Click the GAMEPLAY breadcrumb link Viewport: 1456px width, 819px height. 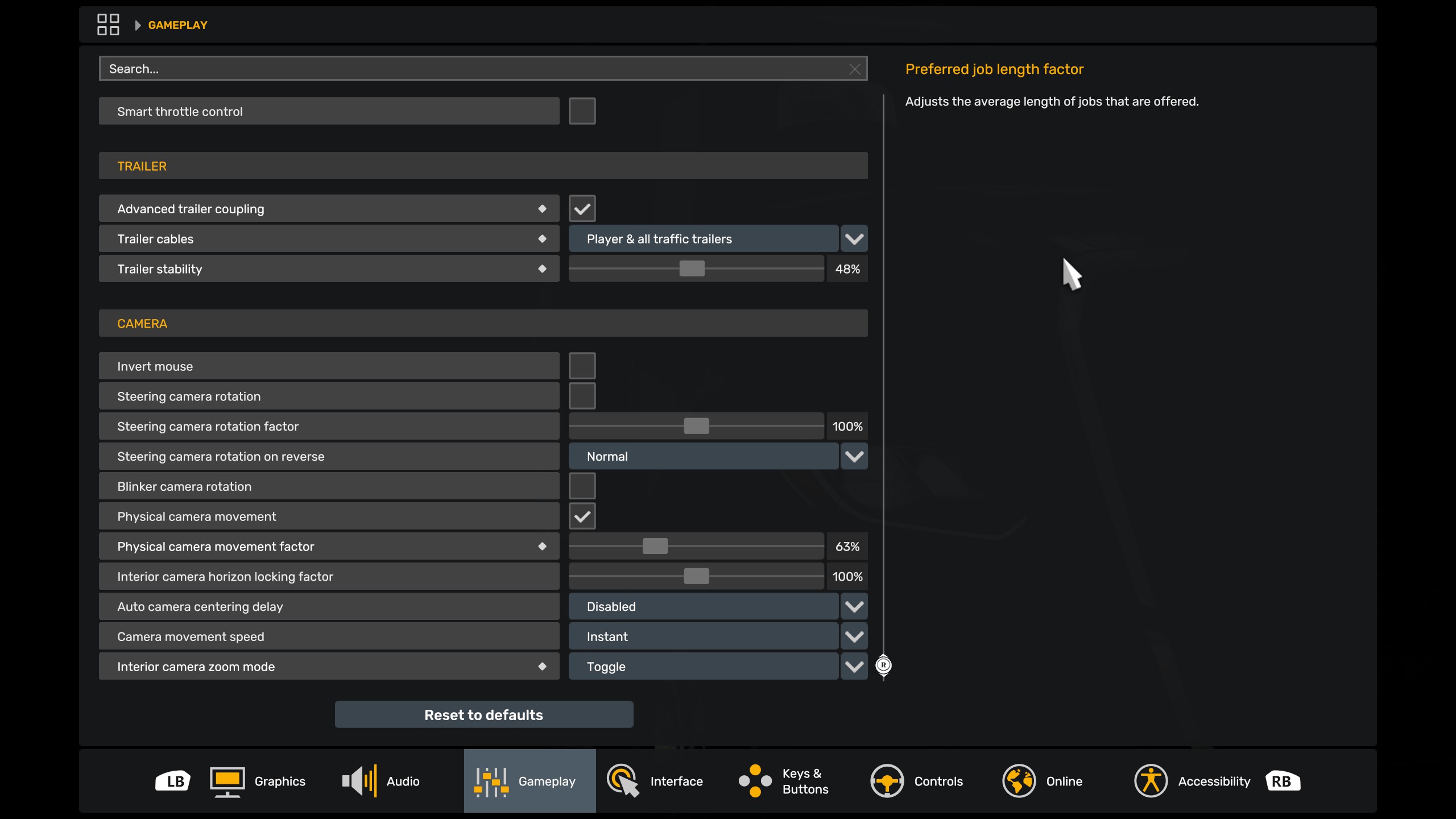coord(177,25)
